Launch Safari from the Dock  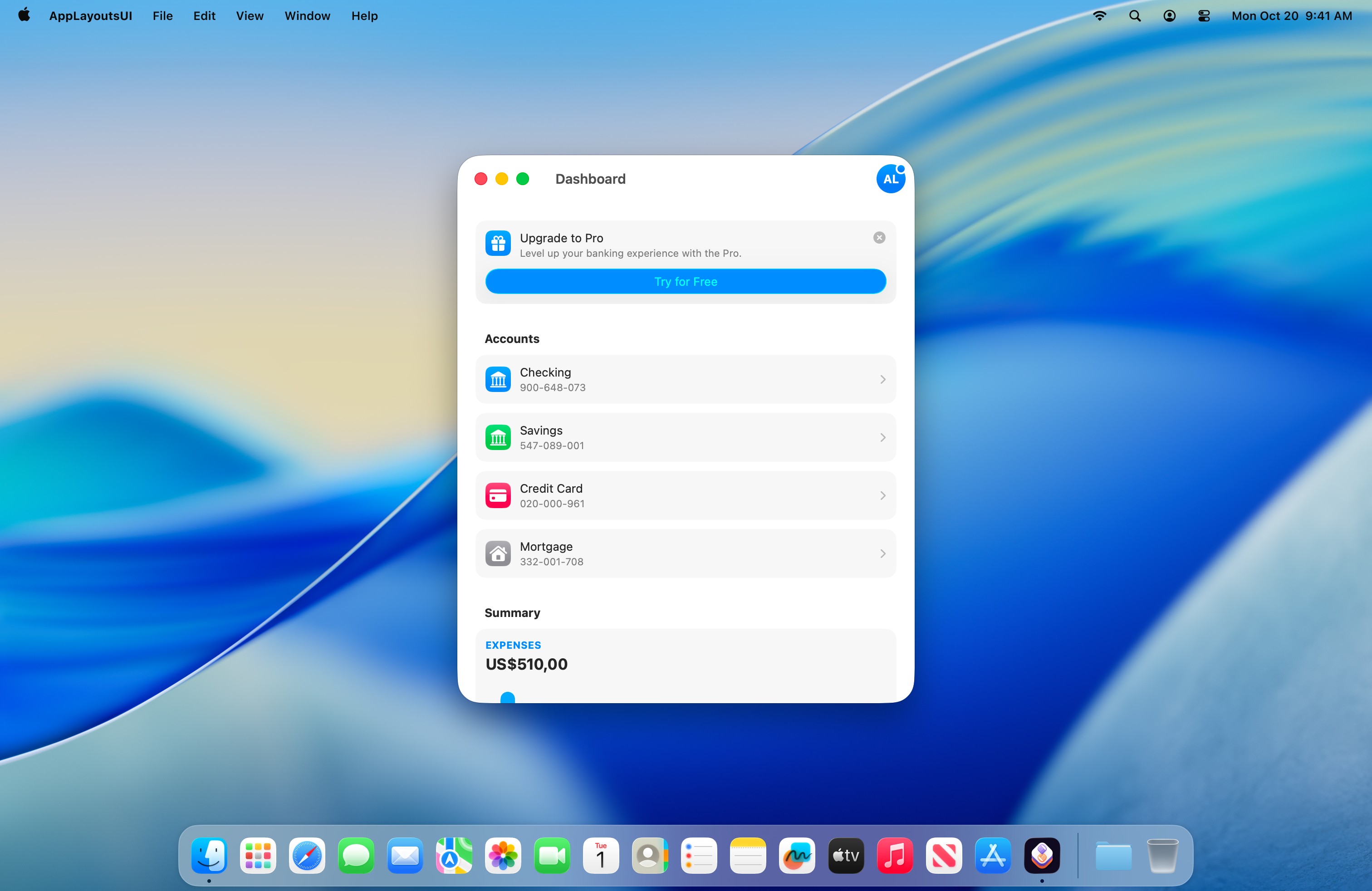click(307, 855)
